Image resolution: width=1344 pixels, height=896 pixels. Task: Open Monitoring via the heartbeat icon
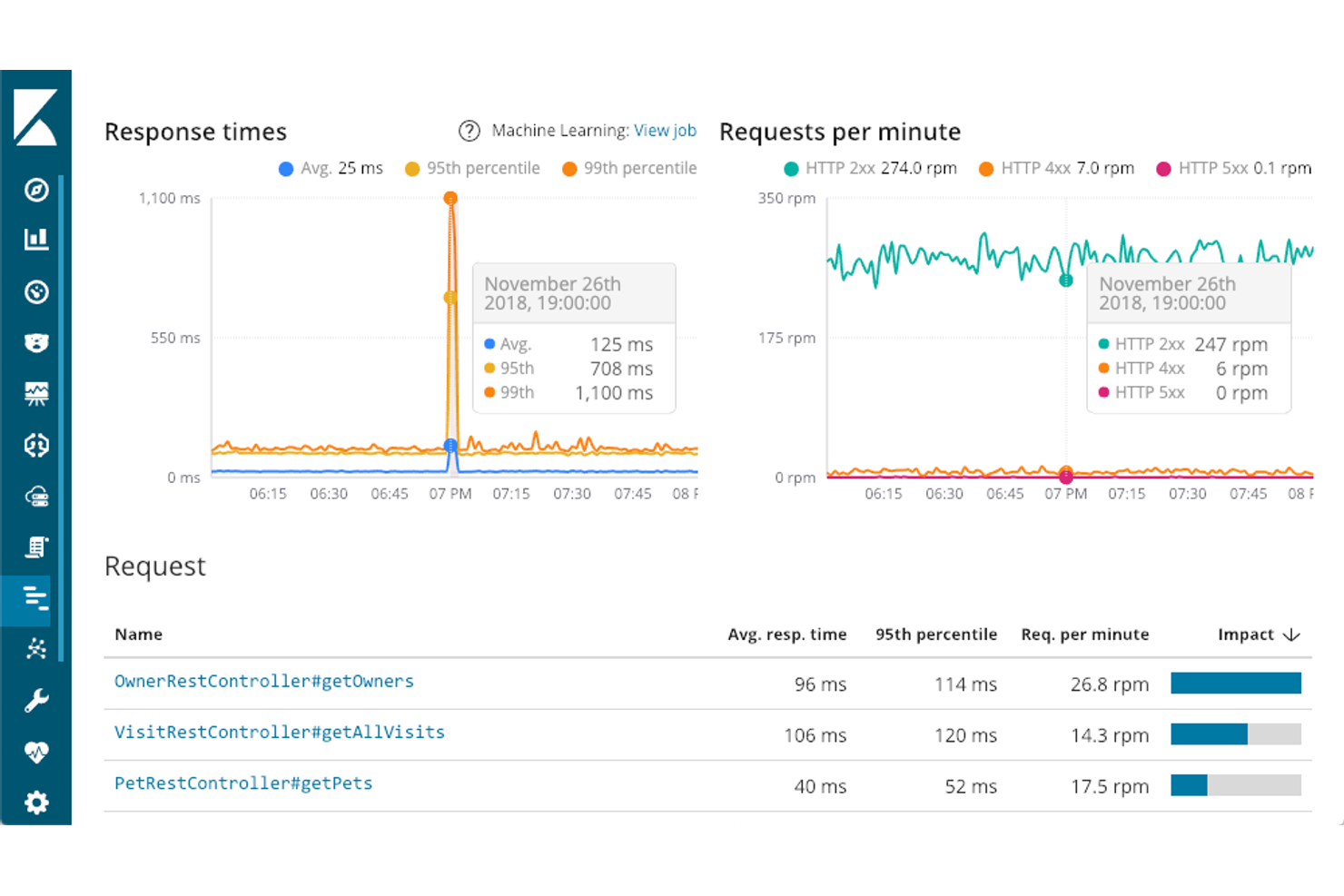pos(35,753)
